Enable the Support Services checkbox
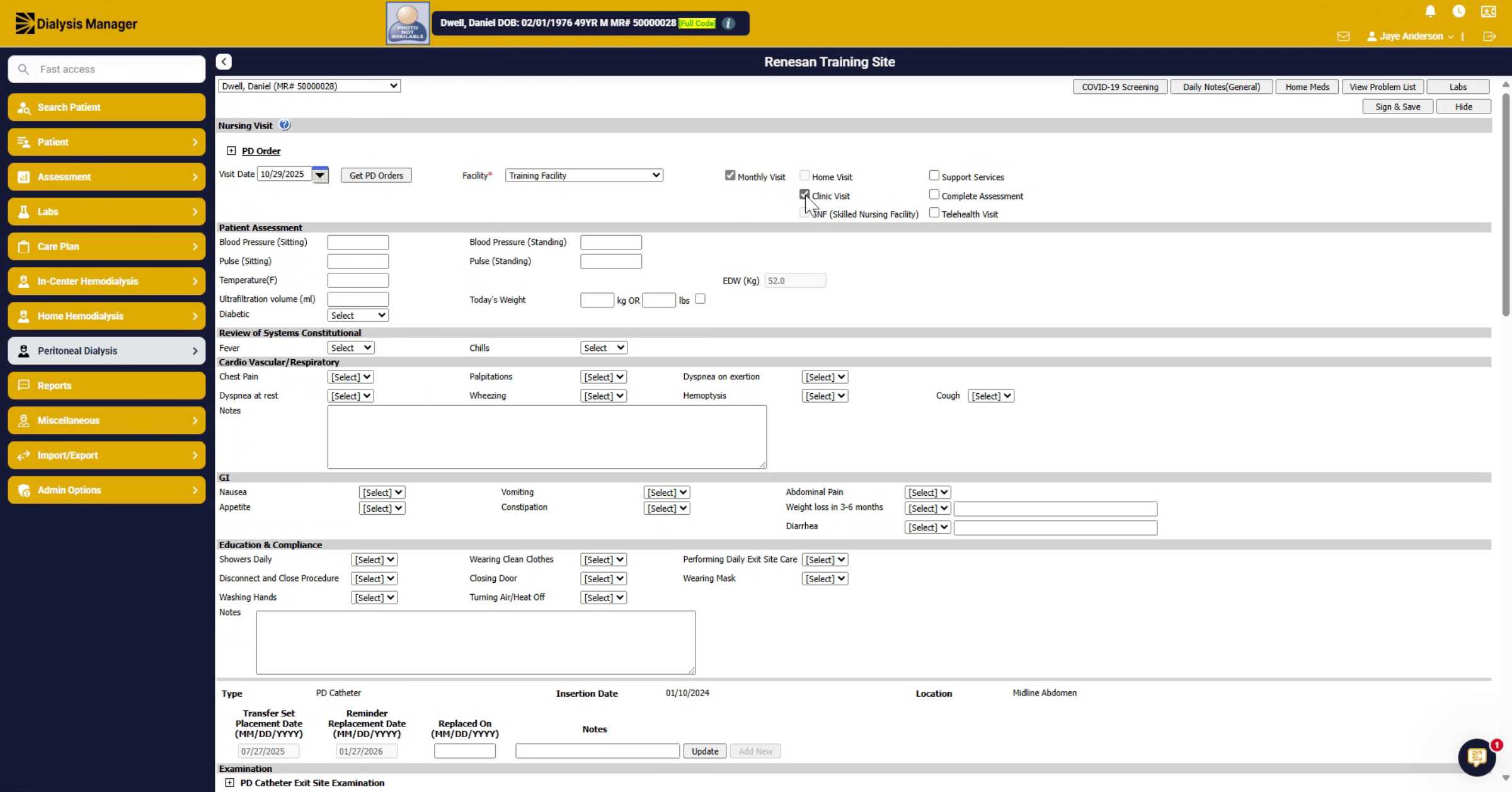1512x792 pixels. coord(934,175)
